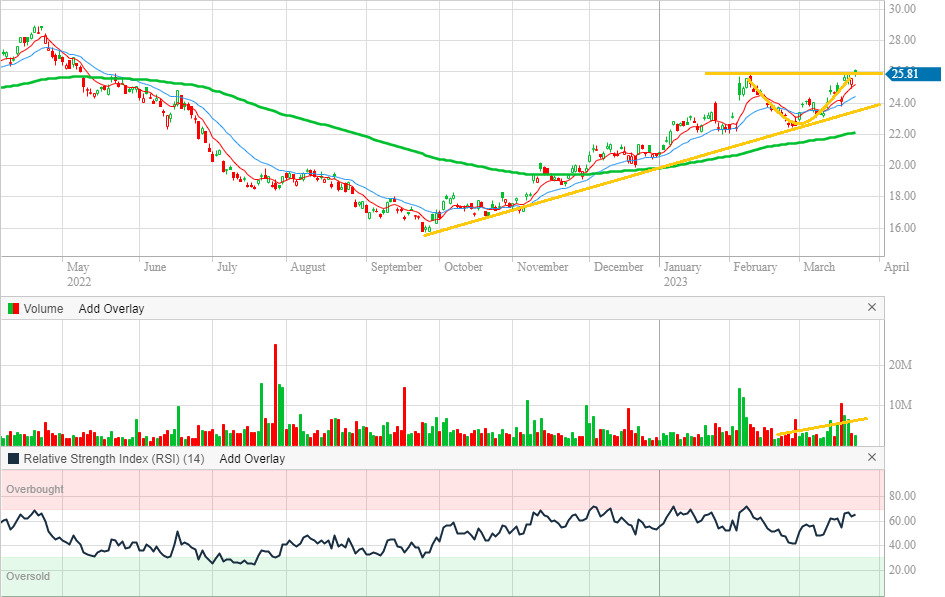Open Relative Strength Index (RSI) (14) label
This screenshot has width=945, height=597.
pos(114,458)
